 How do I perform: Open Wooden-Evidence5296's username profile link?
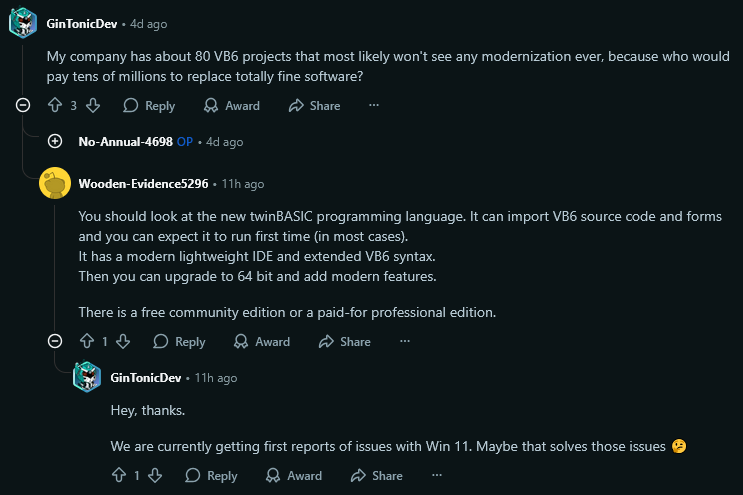[143, 184]
